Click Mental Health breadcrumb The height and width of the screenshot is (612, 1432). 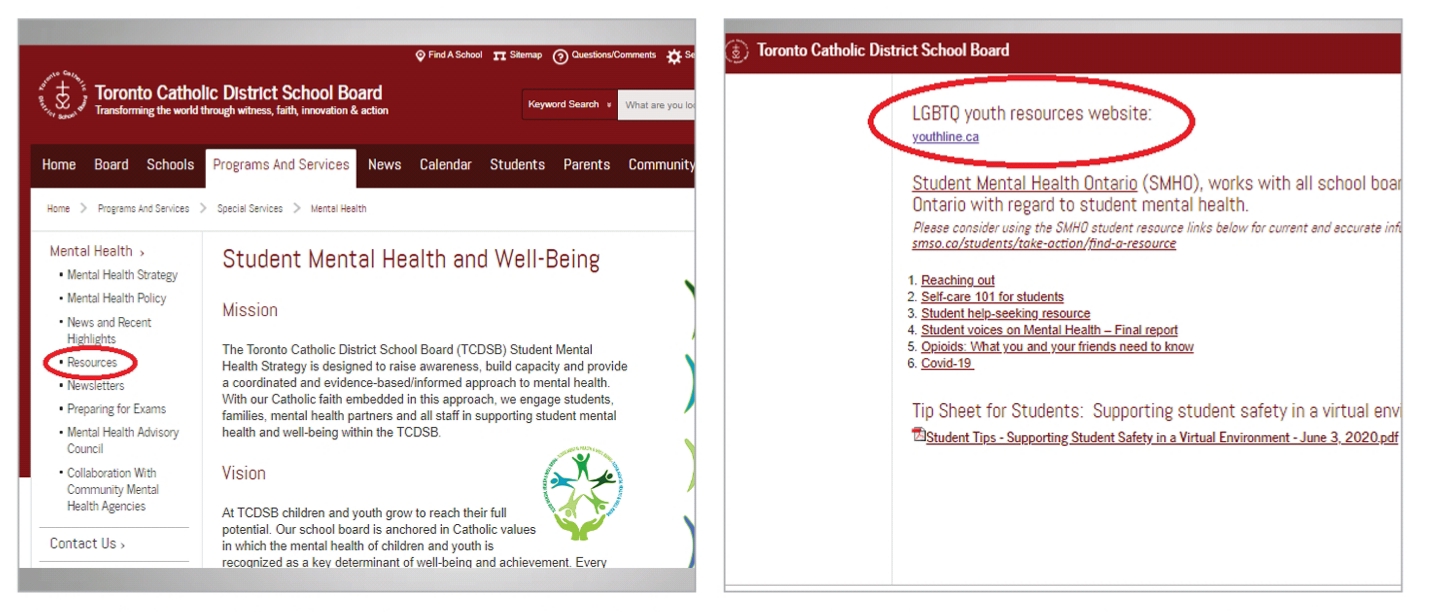(x=338, y=209)
